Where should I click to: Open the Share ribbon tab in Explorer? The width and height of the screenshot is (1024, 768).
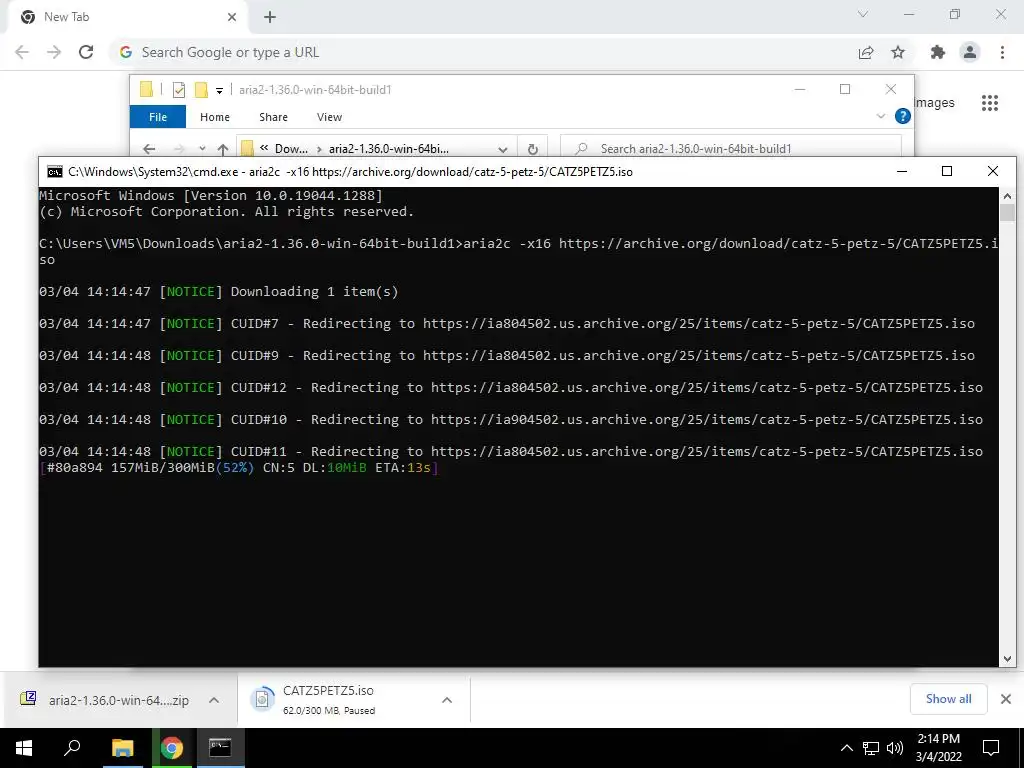(x=273, y=117)
